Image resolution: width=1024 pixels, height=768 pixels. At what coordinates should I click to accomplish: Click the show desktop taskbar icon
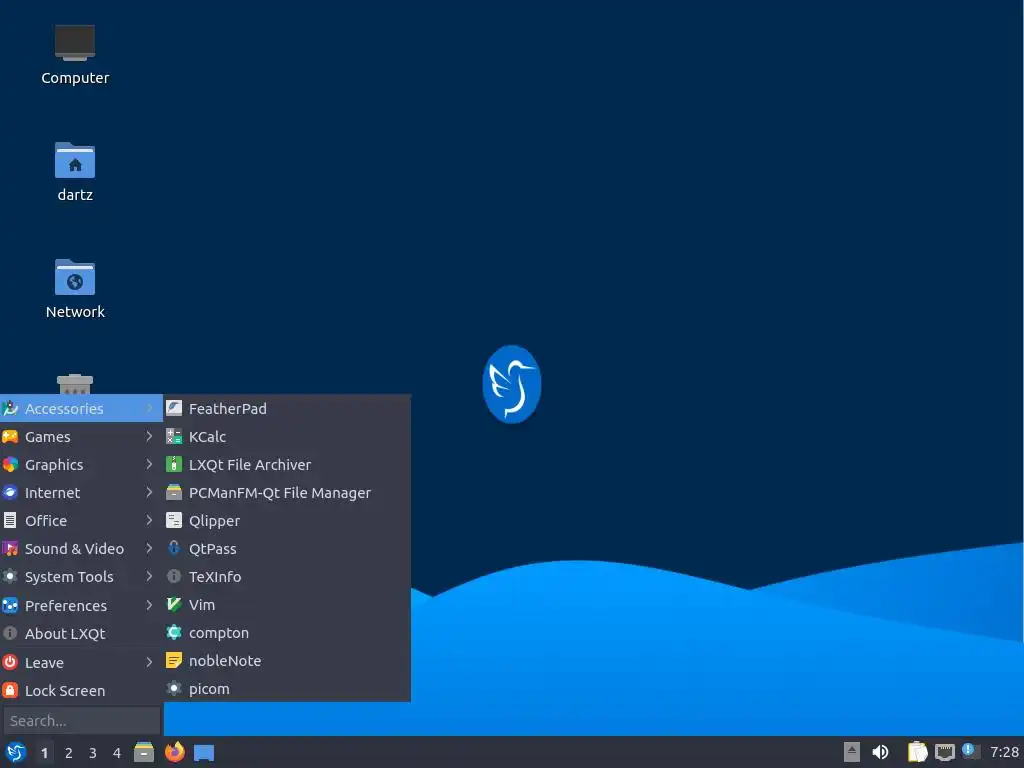(x=204, y=753)
